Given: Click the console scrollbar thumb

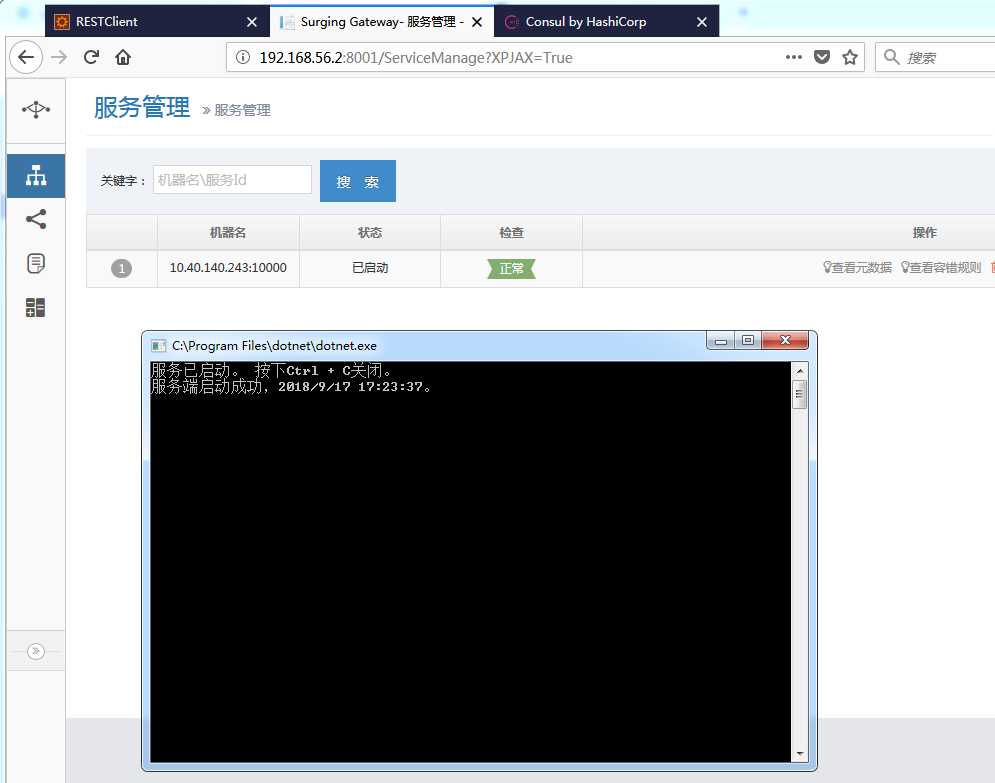Looking at the screenshot, I should coord(800,394).
